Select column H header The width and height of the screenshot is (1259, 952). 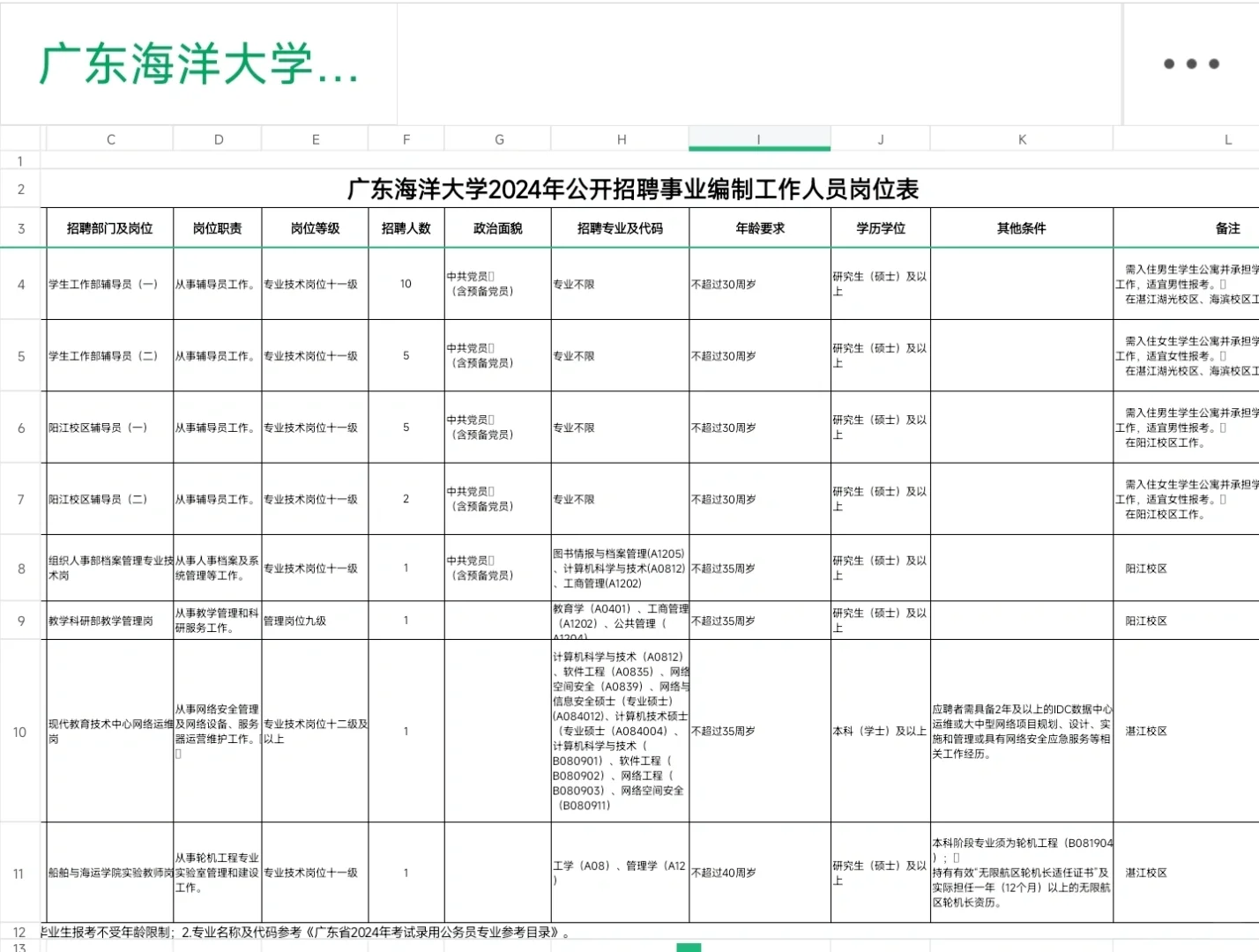[x=621, y=139]
